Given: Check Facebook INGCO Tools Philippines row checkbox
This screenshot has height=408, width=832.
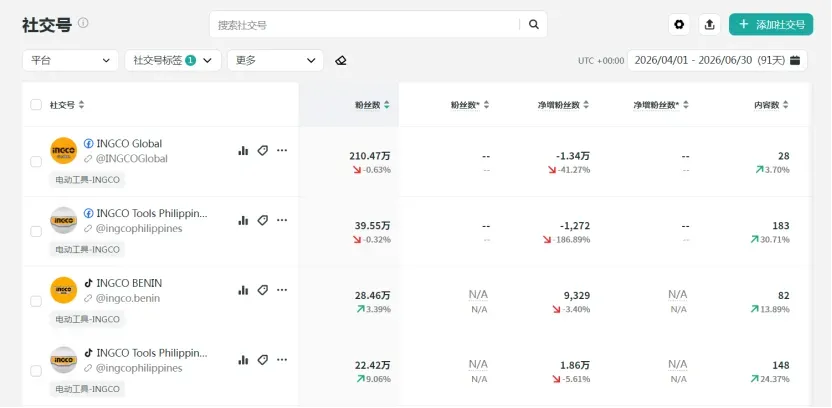Looking at the screenshot, I should point(36,231).
